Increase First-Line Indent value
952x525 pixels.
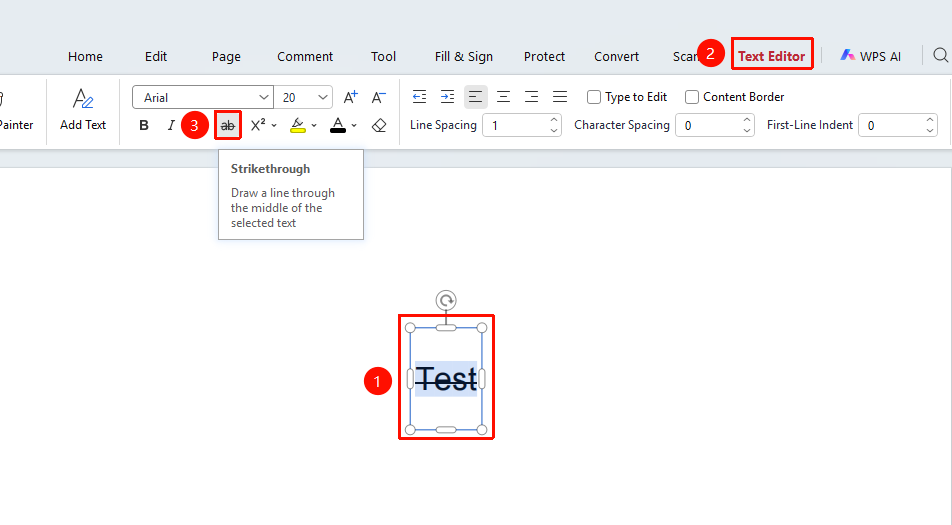coord(930,120)
